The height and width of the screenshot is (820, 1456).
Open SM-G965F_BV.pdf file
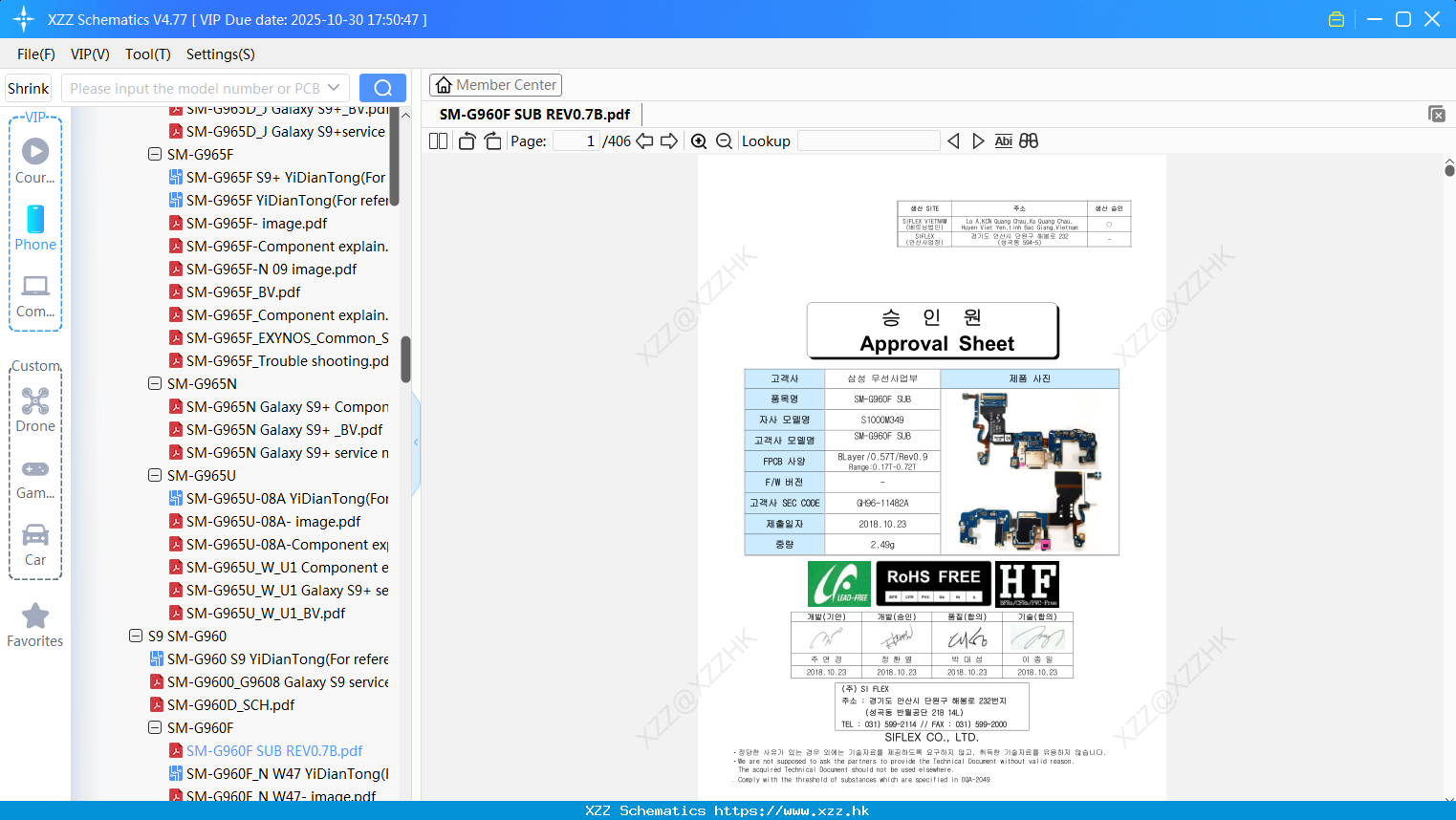(x=243, y=291)
